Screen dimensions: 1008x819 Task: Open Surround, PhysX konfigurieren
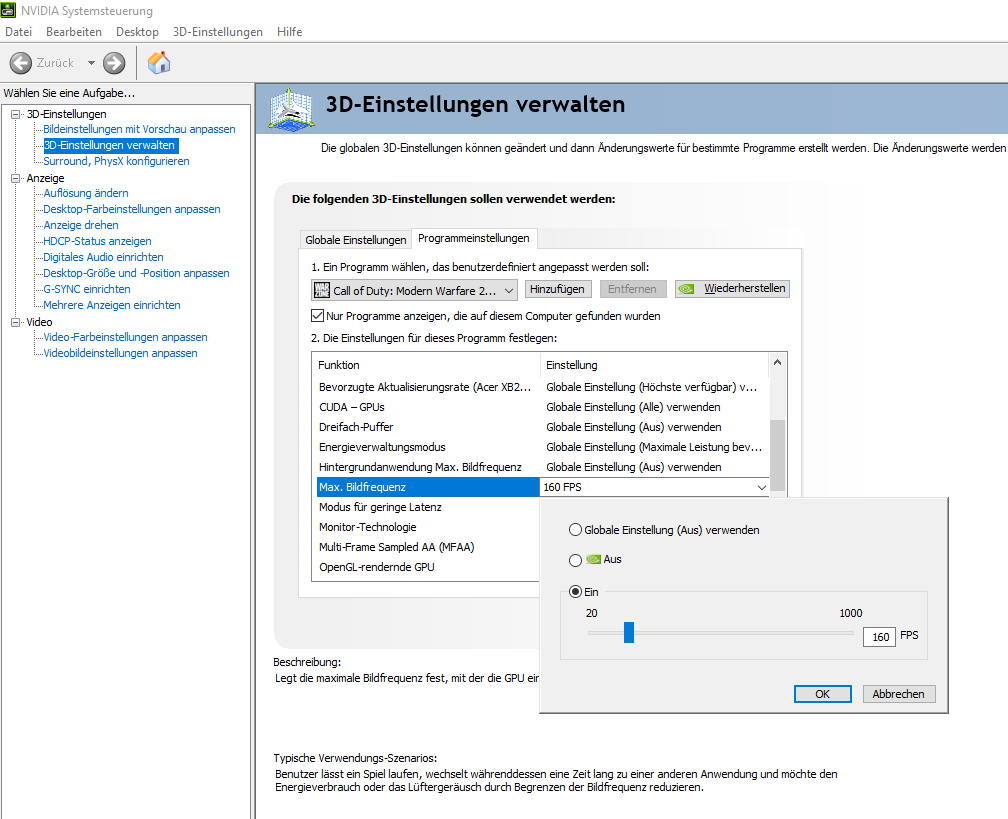click(116, 161)
